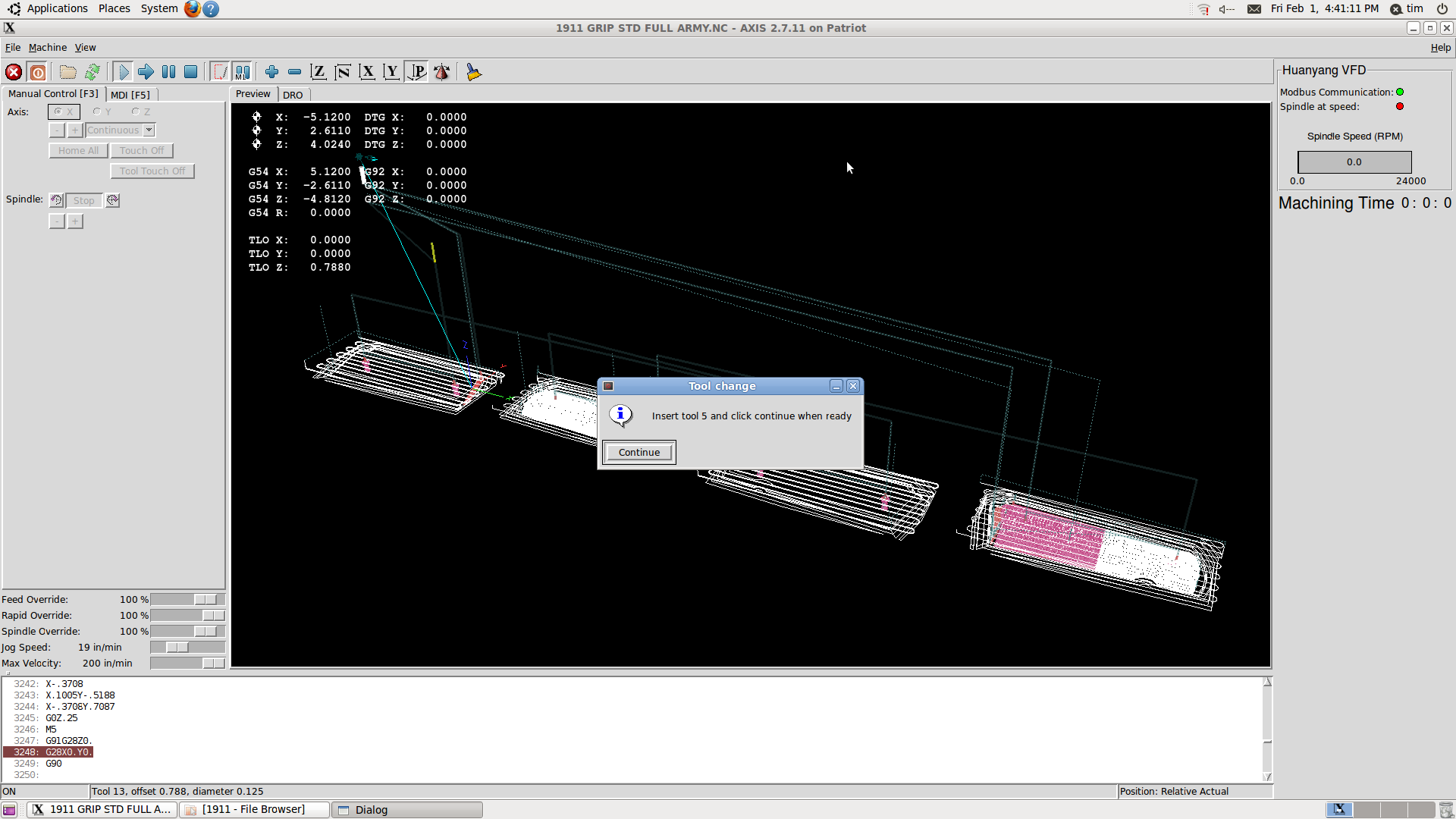This screenshot has width=1456, height=819.
Task: Switch to Z top view
Action: tap(318, 72)
